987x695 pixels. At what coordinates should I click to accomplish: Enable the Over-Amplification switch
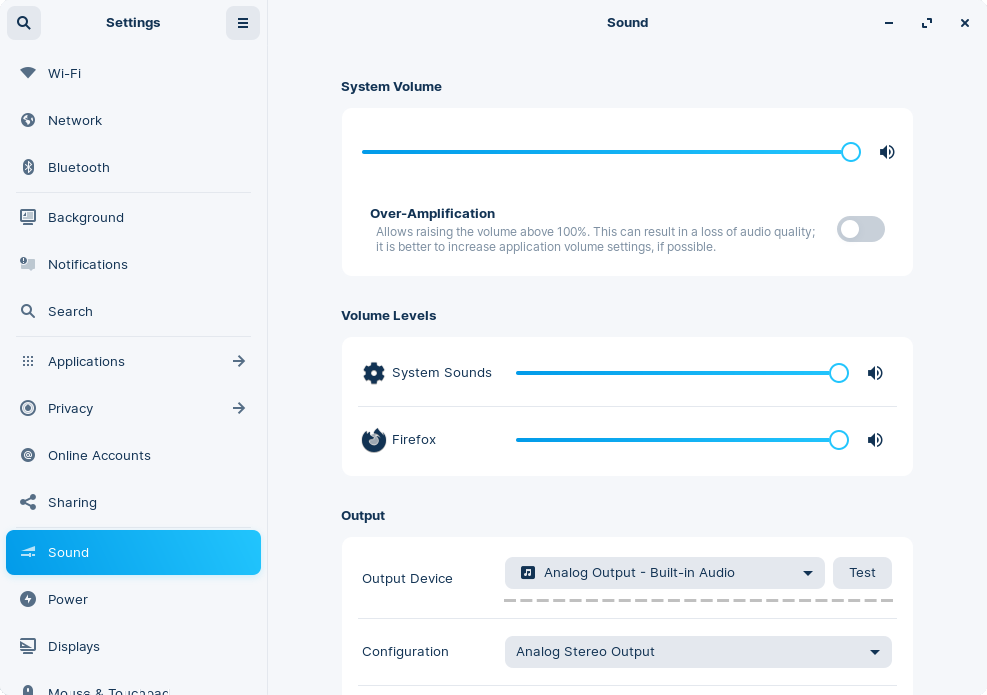pos(860,229)
